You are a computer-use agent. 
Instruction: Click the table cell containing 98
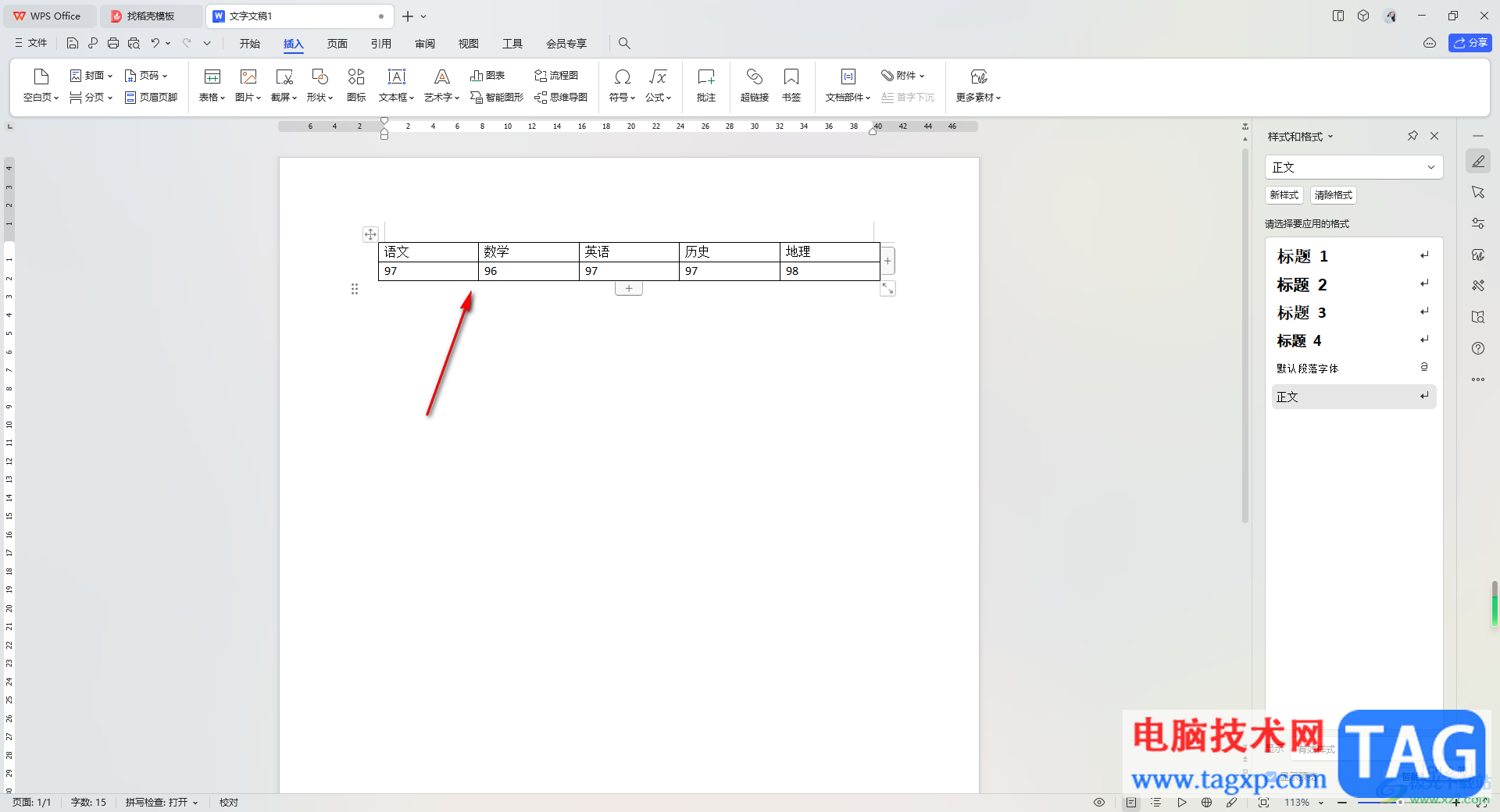tap(830, 271)
